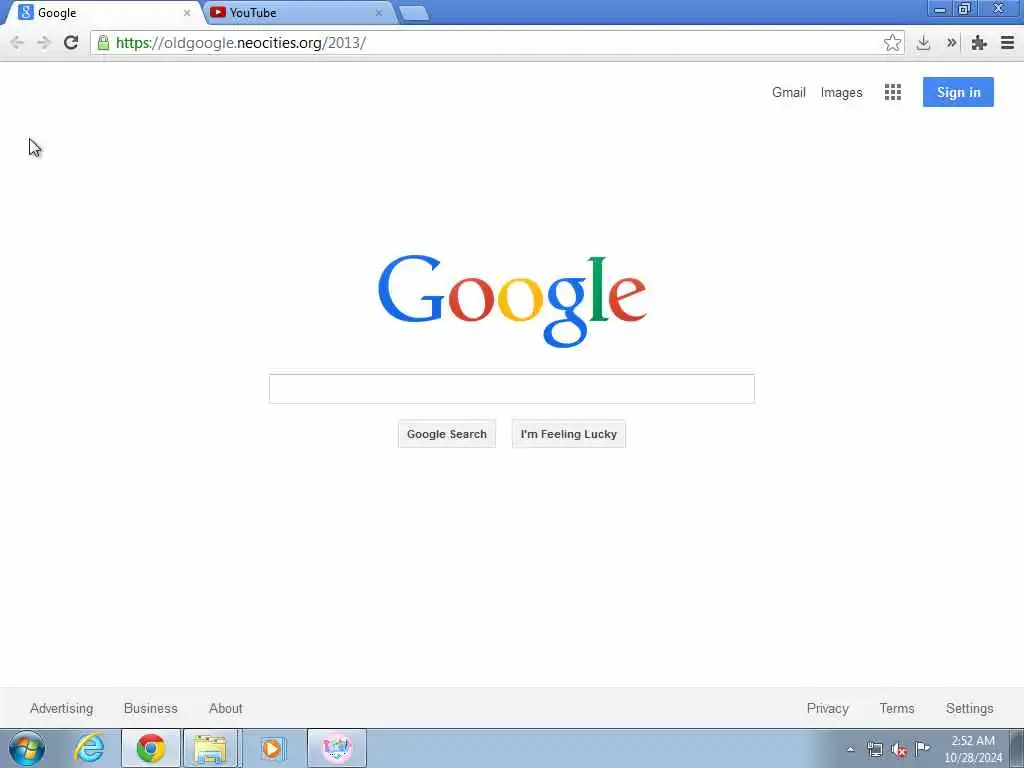The width and height of the screenshot is (1024, 768).
Task: Open the Business footer link
Action: point(151,709)
